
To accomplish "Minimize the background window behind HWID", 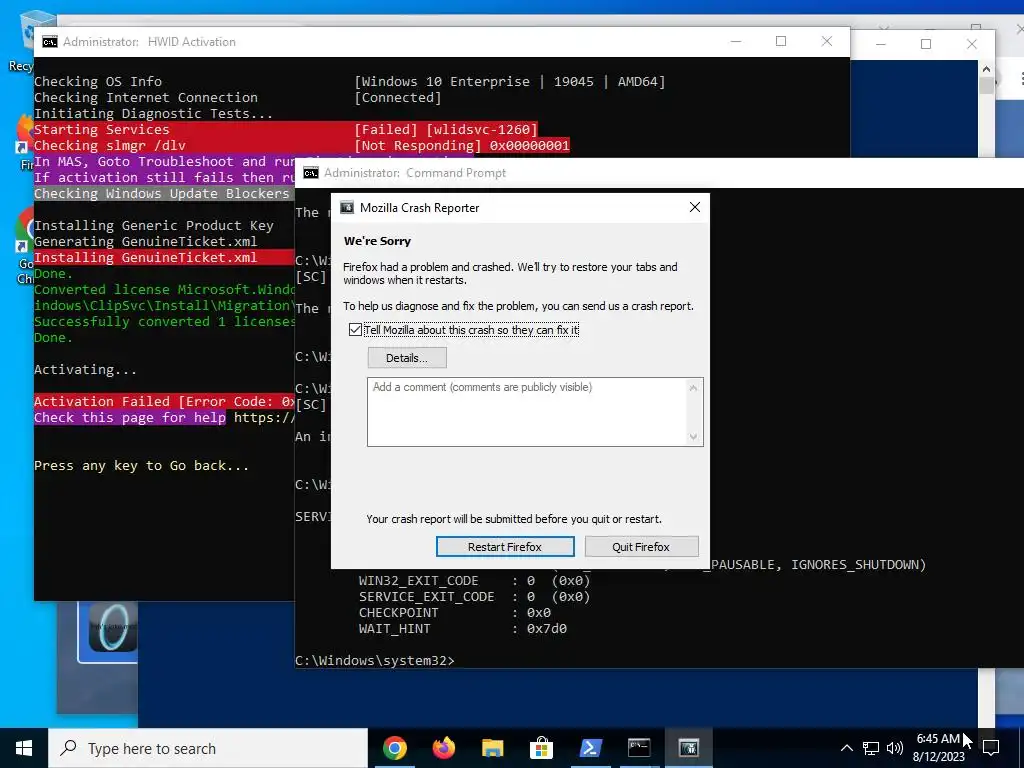I will [880, 44].
